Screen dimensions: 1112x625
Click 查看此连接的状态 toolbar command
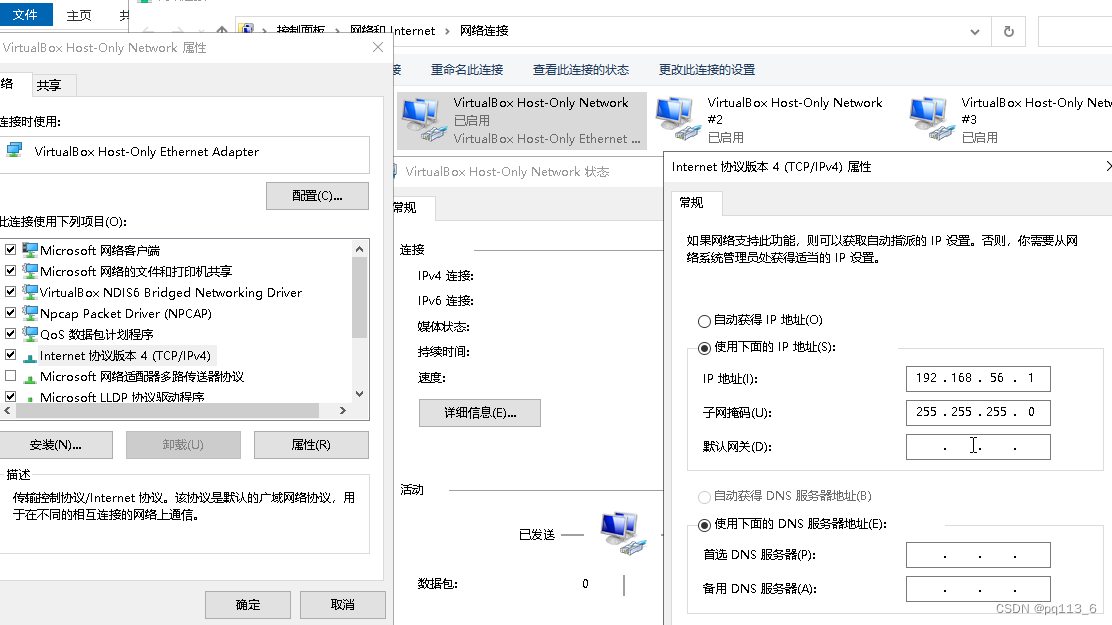[581, 70]
